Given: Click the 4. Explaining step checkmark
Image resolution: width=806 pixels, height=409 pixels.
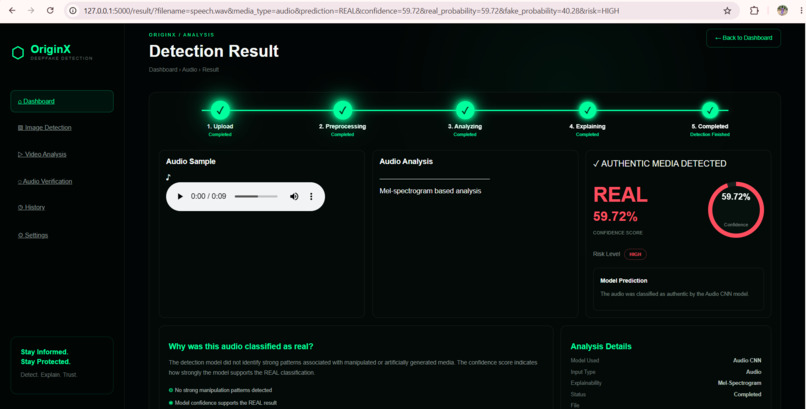Looking at the screenshot, I should (x=587, y=110).
